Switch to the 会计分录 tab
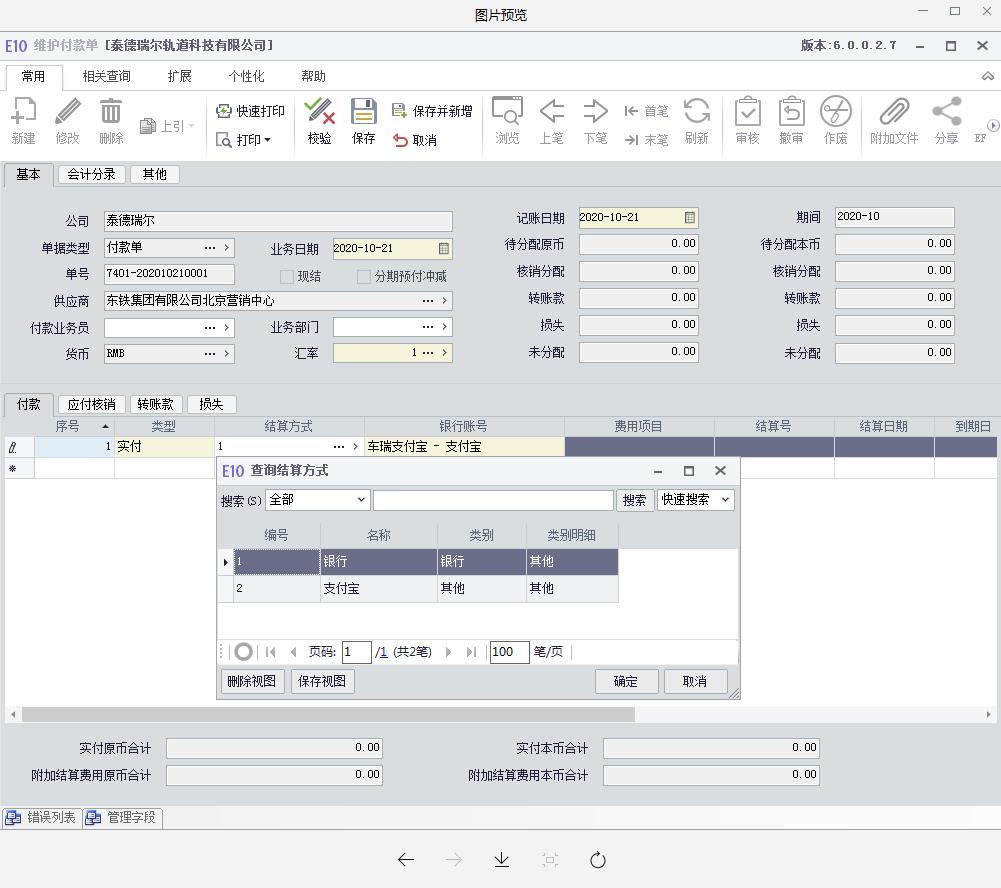The image size is (1001, 888). click(x=91, y=174)
